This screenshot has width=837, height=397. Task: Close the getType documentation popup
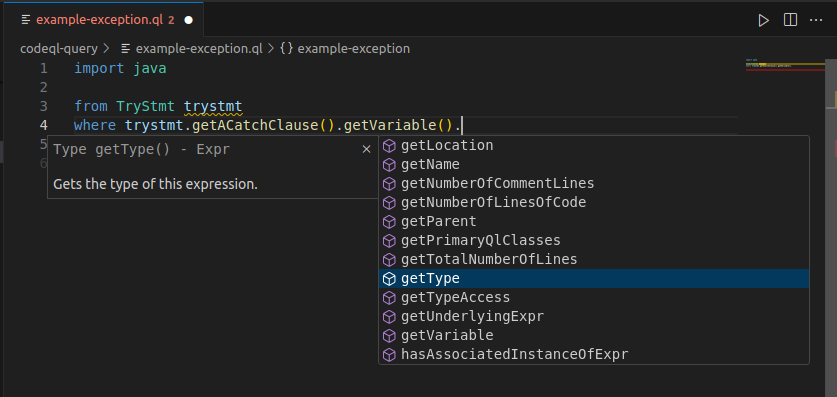coord(366,149)
